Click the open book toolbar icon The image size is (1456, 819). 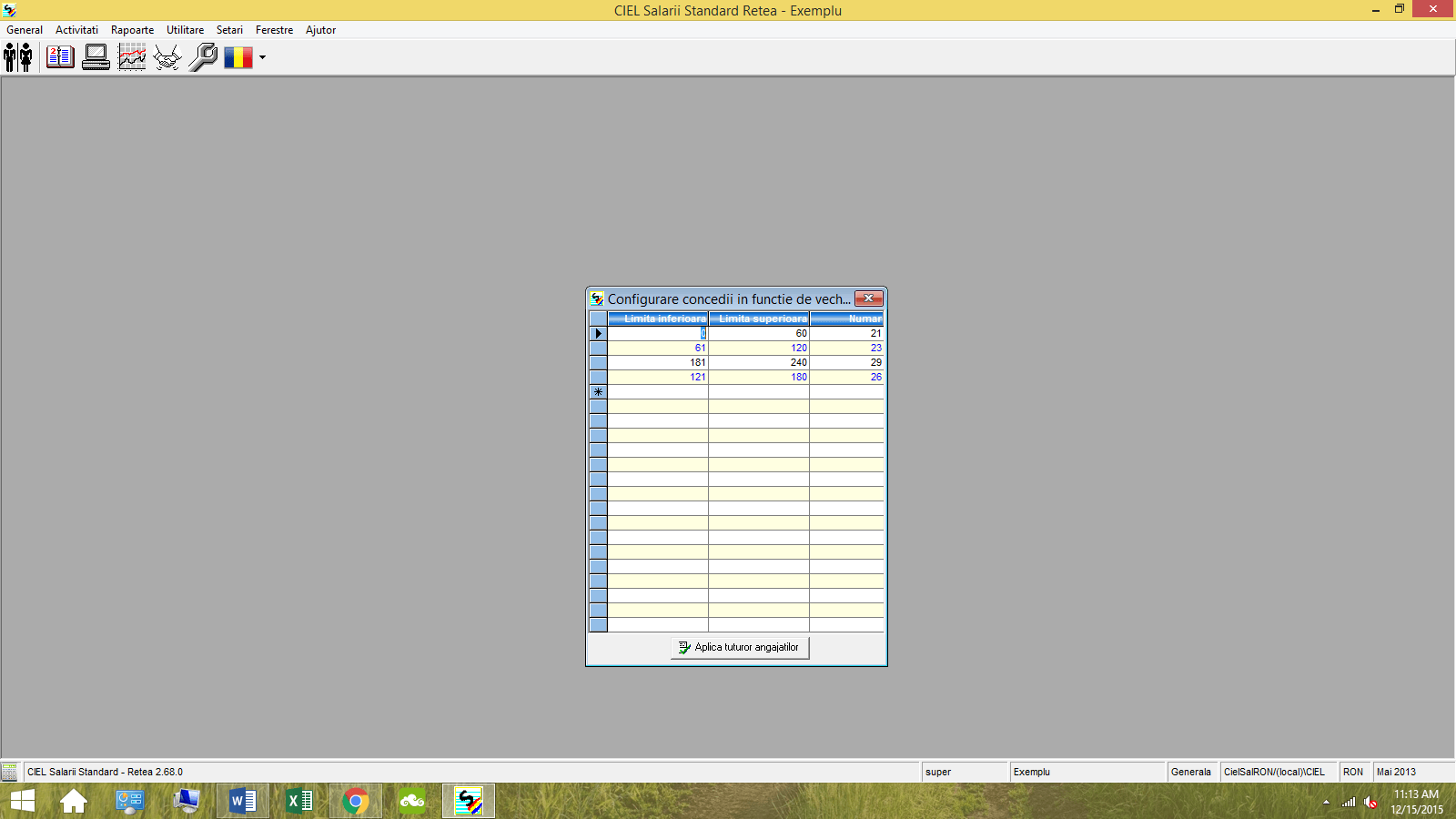click(x=60, y=57)
